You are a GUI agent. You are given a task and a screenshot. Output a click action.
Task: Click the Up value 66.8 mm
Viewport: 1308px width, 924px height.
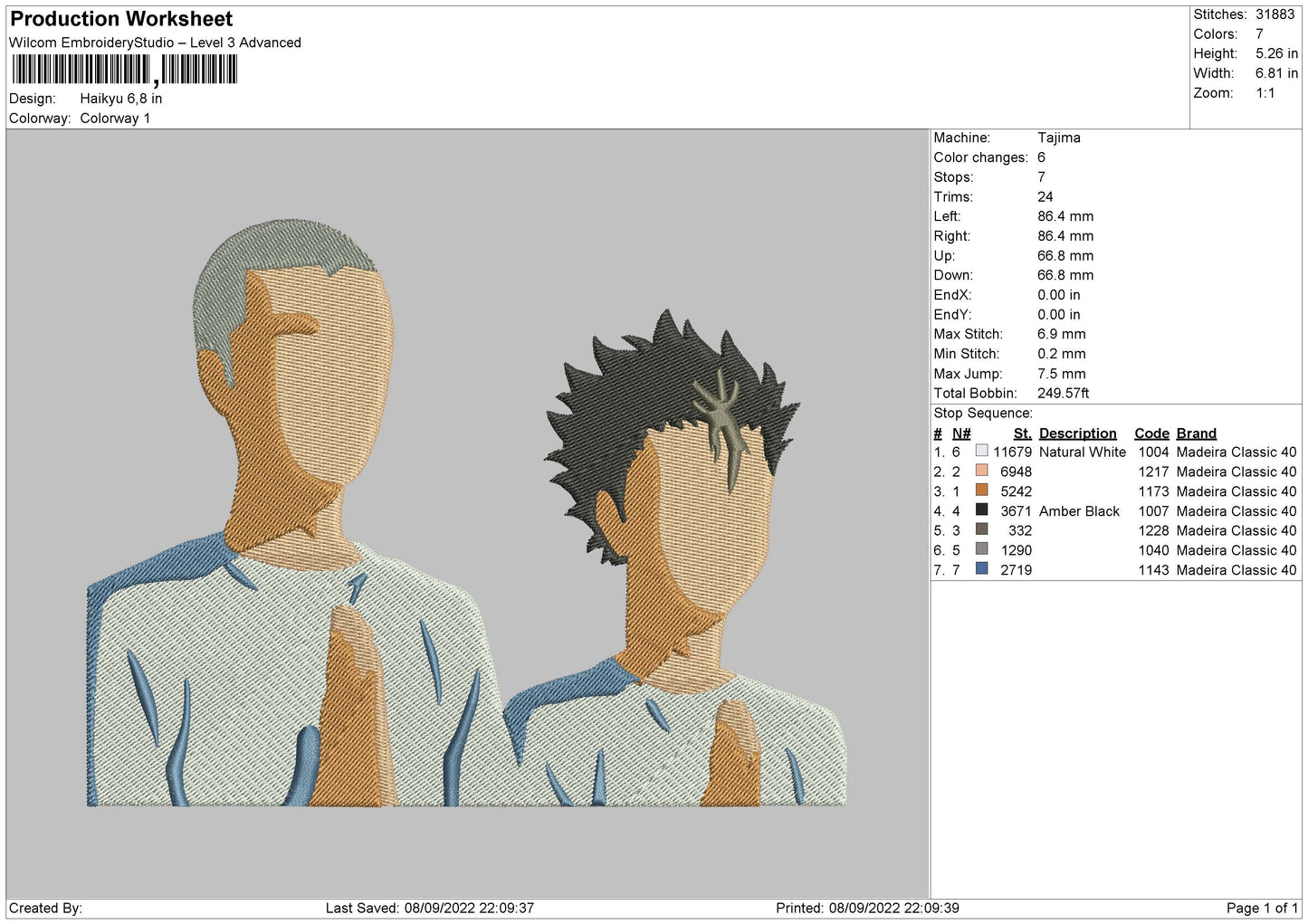pyautogui.click(x=1065, y=256)
